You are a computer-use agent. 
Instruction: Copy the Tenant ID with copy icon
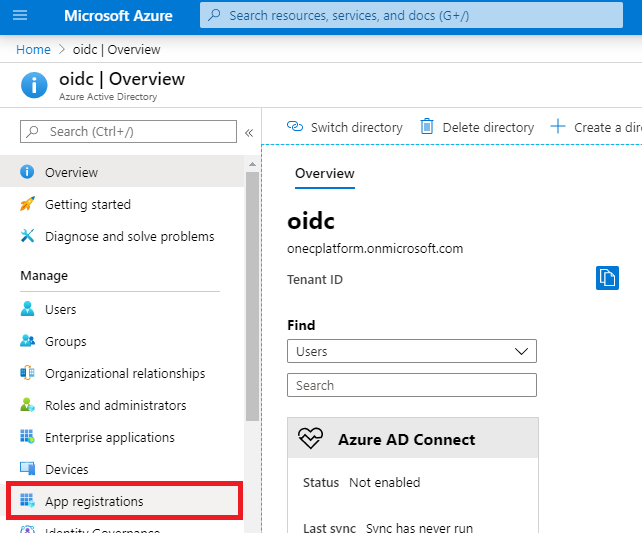click(x=607, y=278)
